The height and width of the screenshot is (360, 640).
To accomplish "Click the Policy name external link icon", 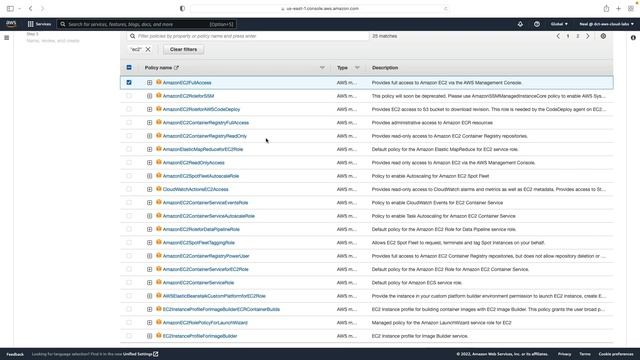I will (x=176, y=68).
